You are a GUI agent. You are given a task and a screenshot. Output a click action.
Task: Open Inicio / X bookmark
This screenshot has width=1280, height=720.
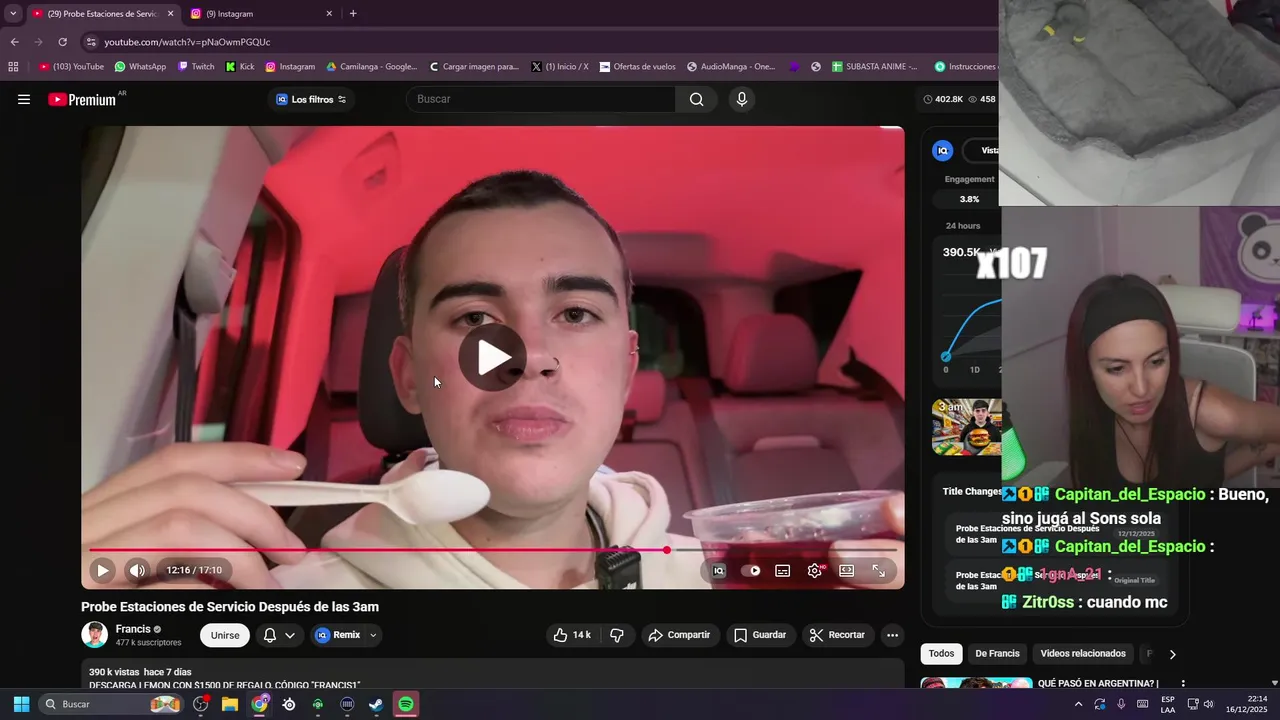[560, 67]
